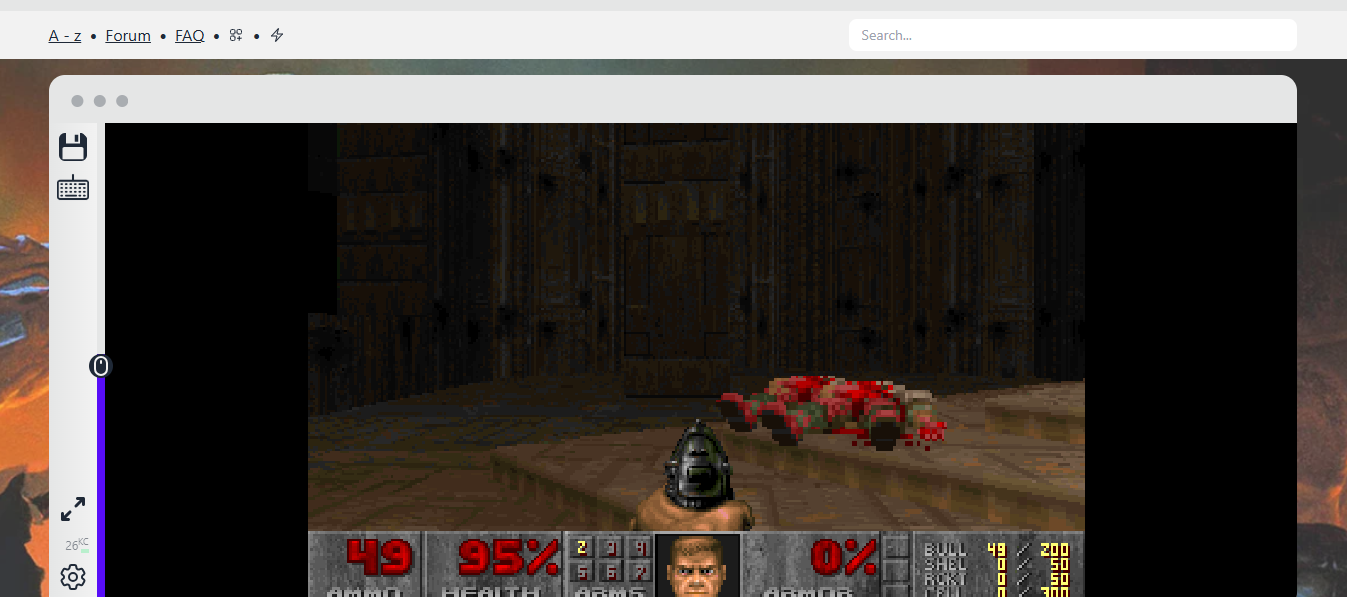Click the BULL 49 / 200 ammo row
Viewport: 1347px width, 597px height.
[x=996, y=549]
